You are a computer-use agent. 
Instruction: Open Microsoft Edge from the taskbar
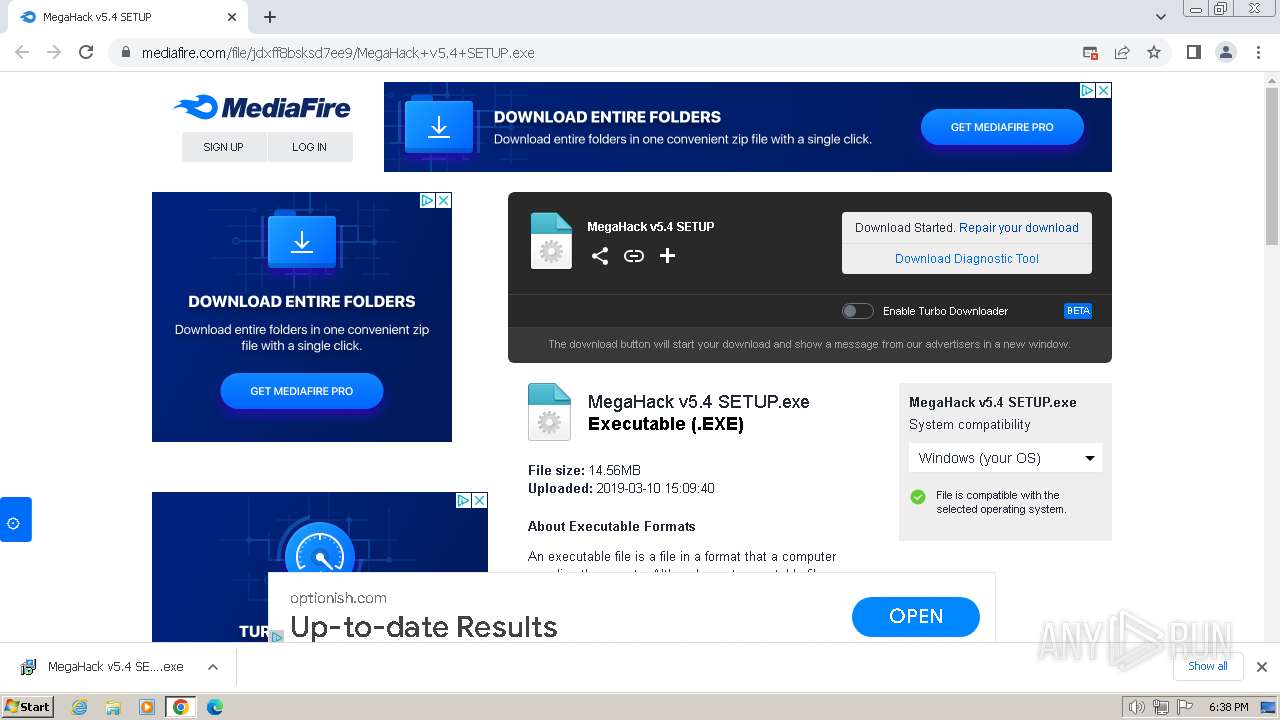214,707
